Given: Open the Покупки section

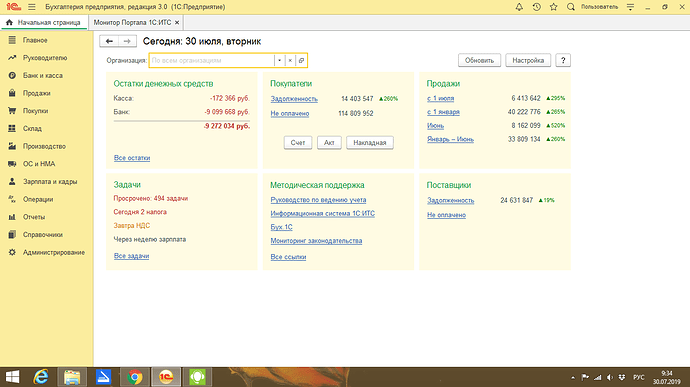Looking at the screenshot, I should coord(35,111).
